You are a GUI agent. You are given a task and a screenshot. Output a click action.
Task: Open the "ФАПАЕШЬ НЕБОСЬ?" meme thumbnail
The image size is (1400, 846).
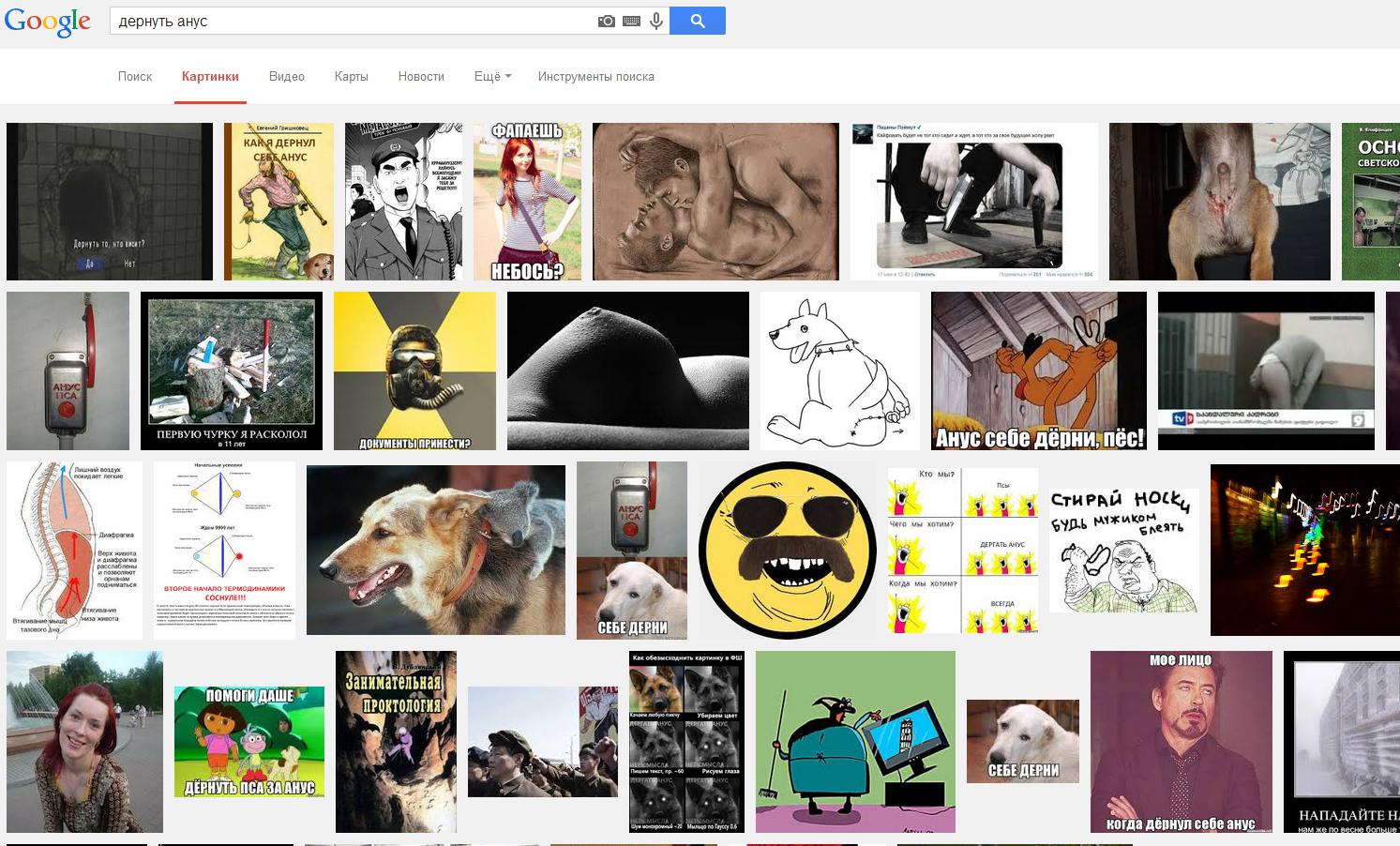527,202
